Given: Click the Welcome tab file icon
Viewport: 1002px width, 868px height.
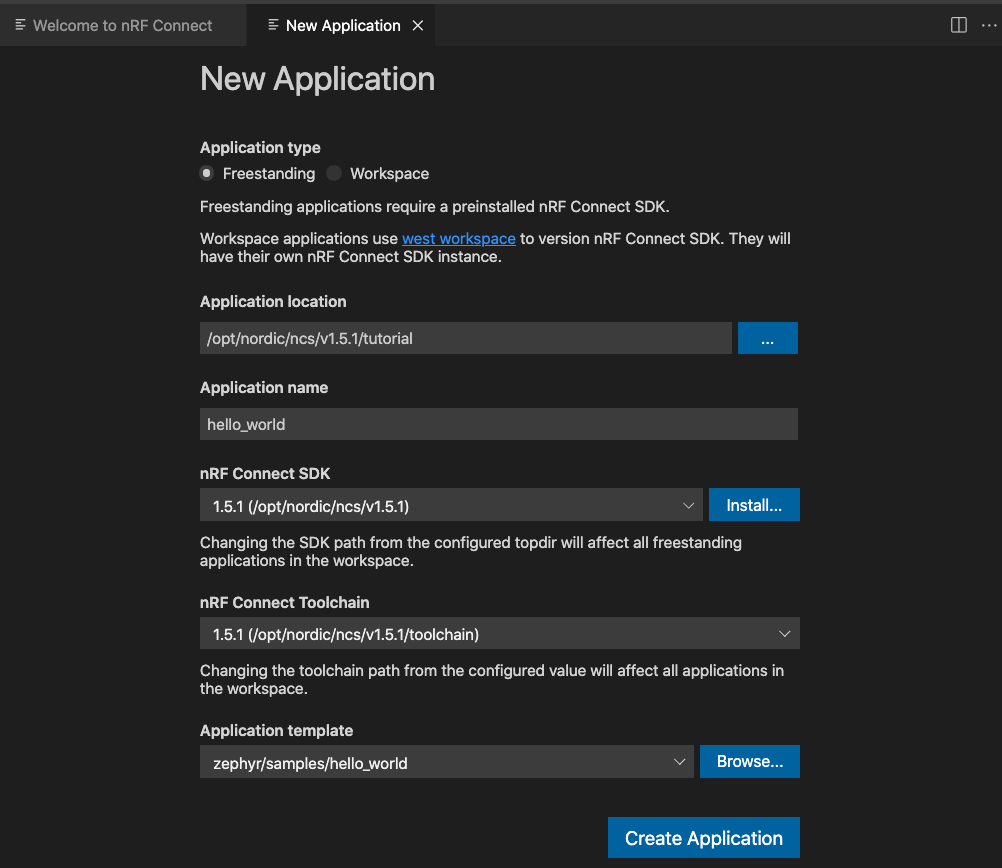Looking at the screenshot, I should tap(20, 25).
